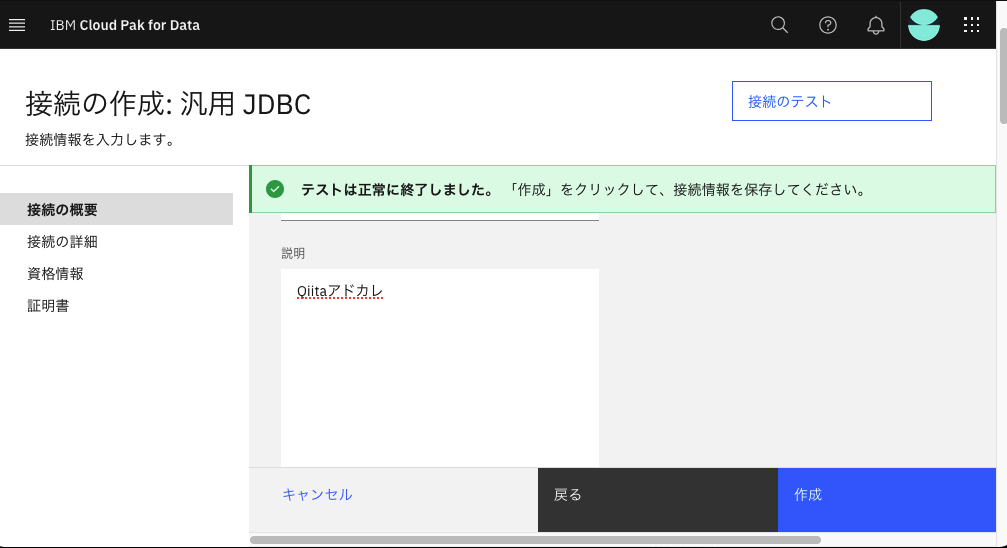The width and height of the screenshot is (1007, 548).
Task: Click the 作成 button
Action: click(887, 500)
